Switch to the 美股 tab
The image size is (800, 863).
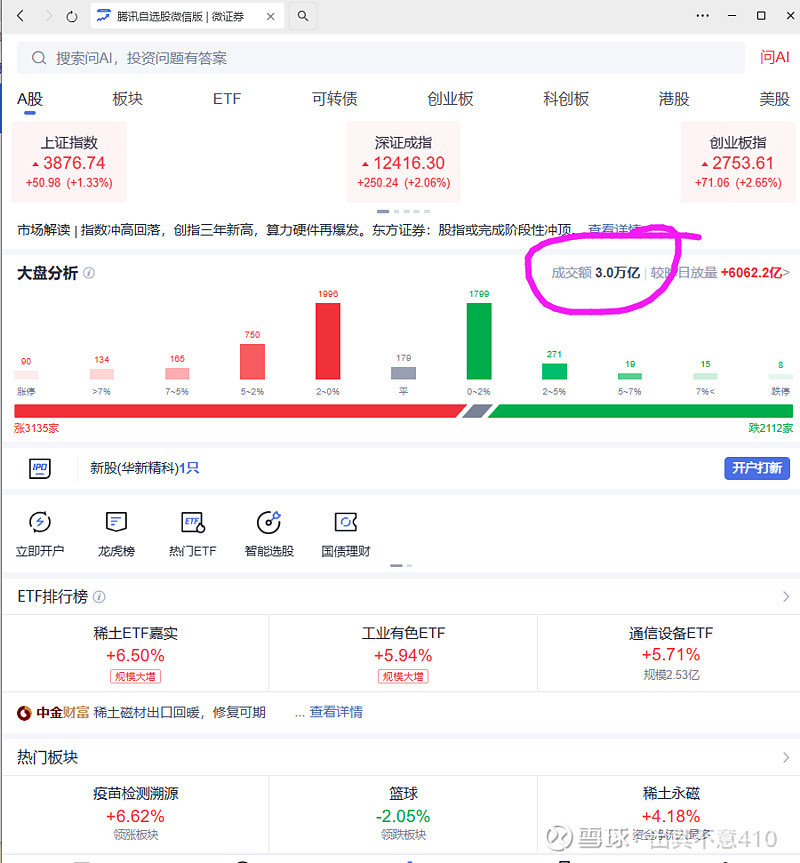click(774, 99)
